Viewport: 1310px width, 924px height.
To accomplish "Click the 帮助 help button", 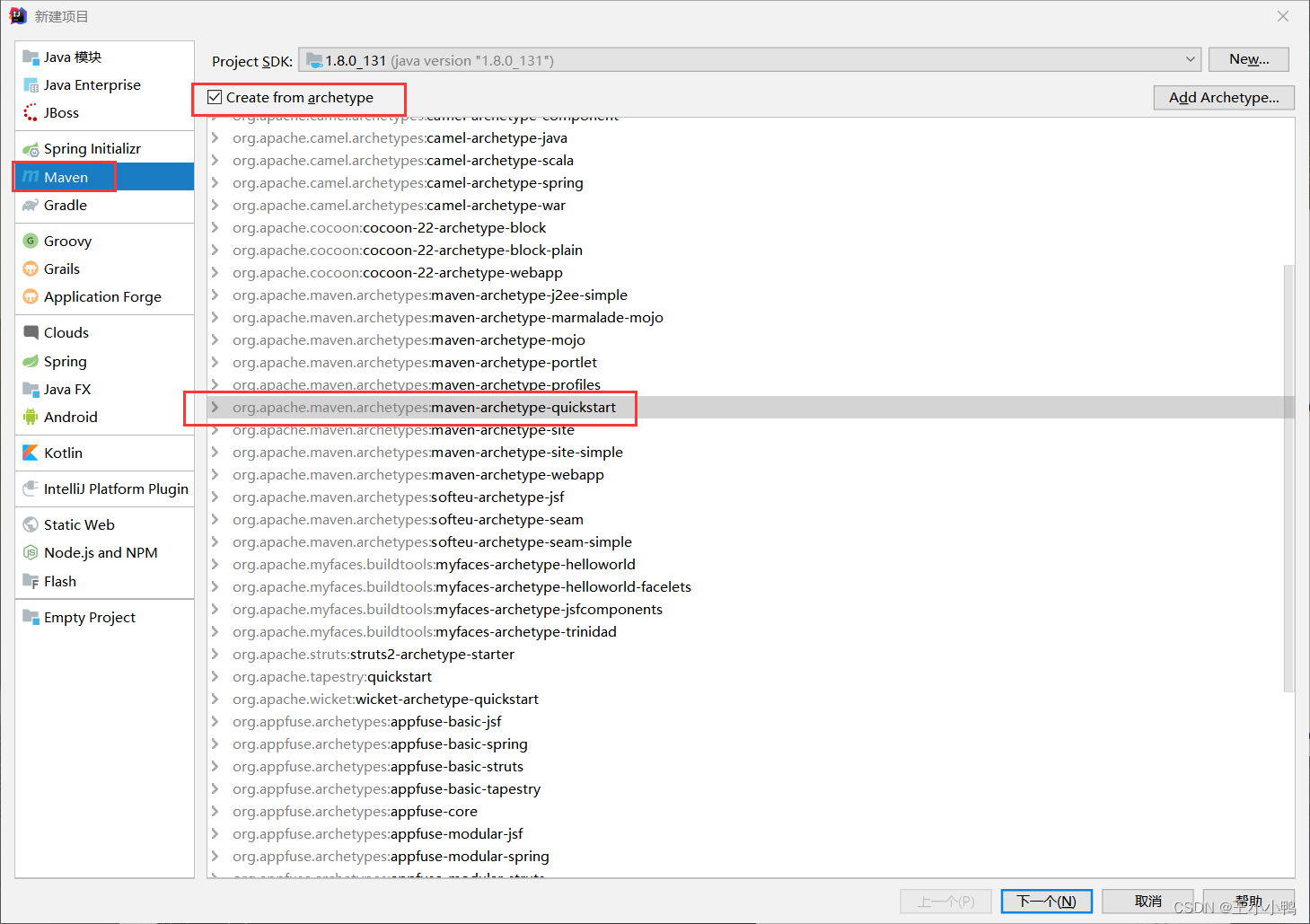I will pos(1248,901).
